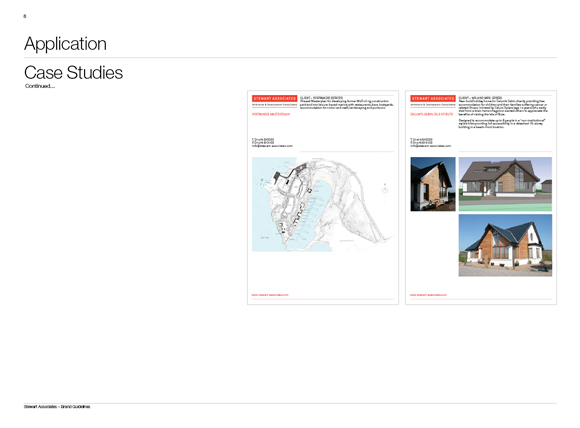580x428 pixels.
Task: Click the north compass symbol on the map
Action: pos(385,189)
